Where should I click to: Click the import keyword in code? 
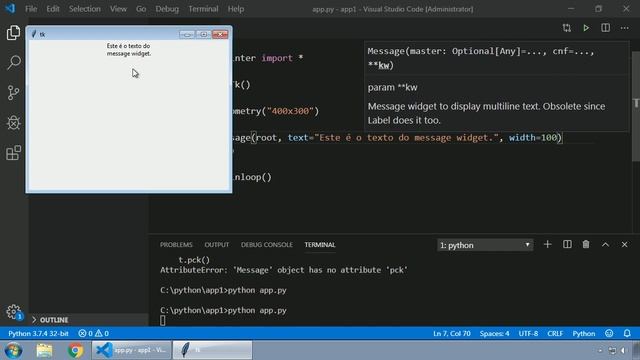277,58
